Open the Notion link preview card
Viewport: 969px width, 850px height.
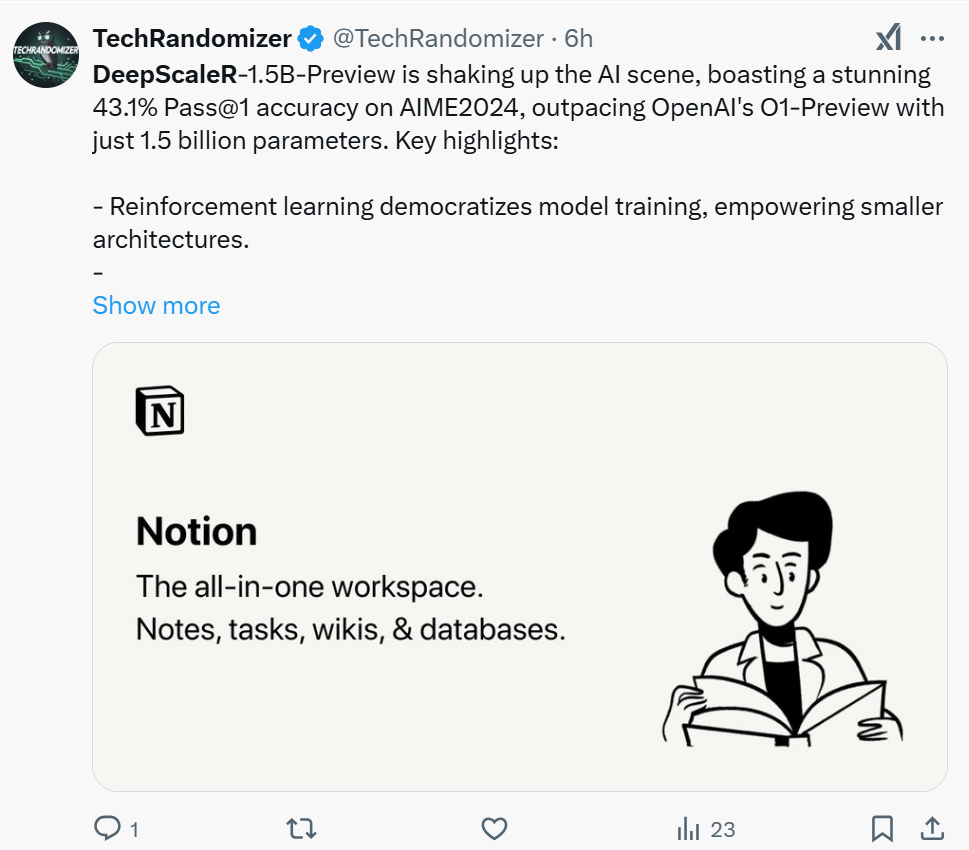(x=520, y=567)
